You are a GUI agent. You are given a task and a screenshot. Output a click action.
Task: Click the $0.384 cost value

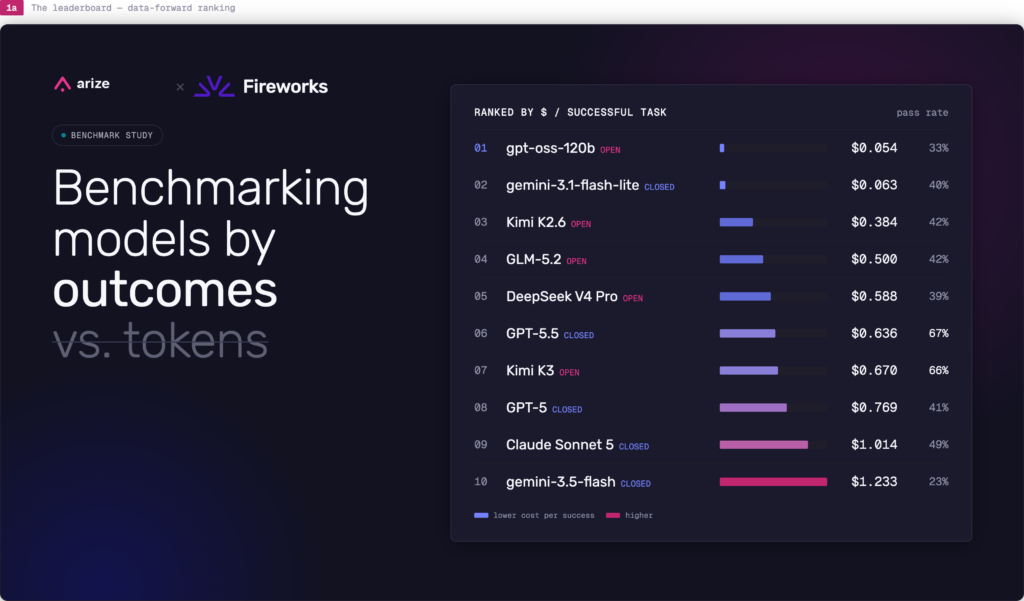click(x=874, y=222)
